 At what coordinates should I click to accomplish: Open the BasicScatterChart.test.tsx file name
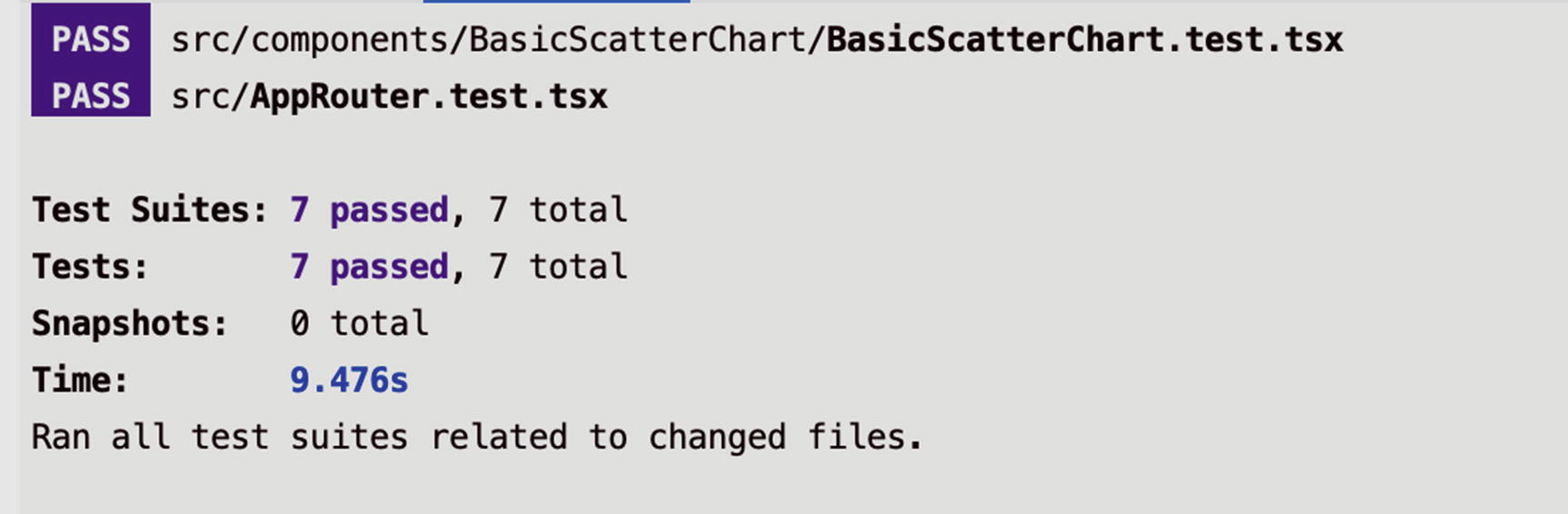coord(1084,39)
